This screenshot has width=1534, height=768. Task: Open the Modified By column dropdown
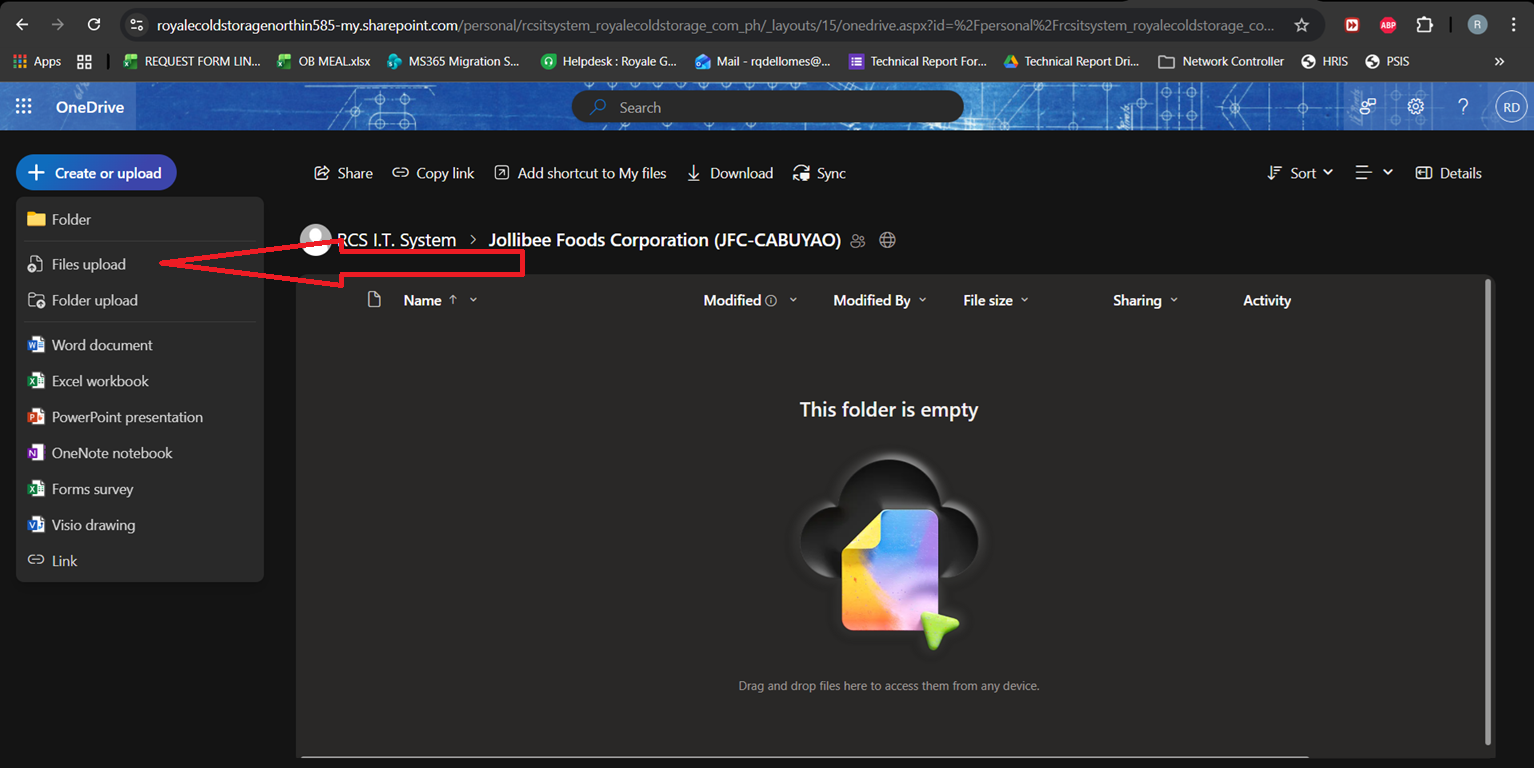(922, 300)
